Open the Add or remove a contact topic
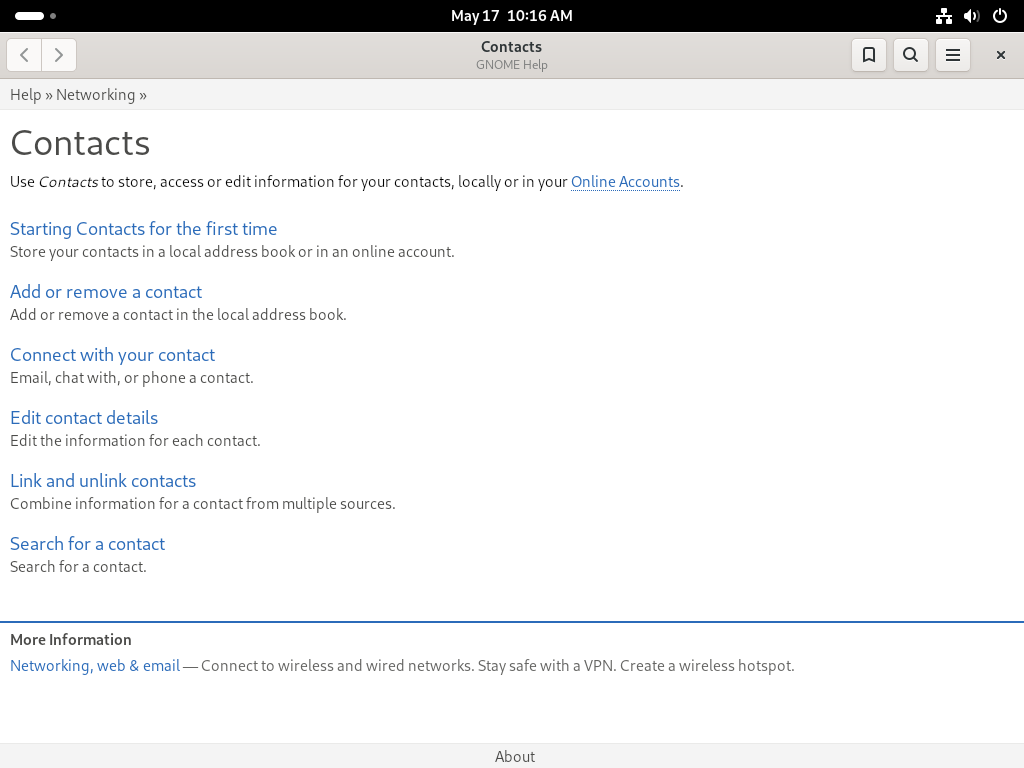Image resolution: width=1024 pixels, height=768 pixels. pos(106,292)
